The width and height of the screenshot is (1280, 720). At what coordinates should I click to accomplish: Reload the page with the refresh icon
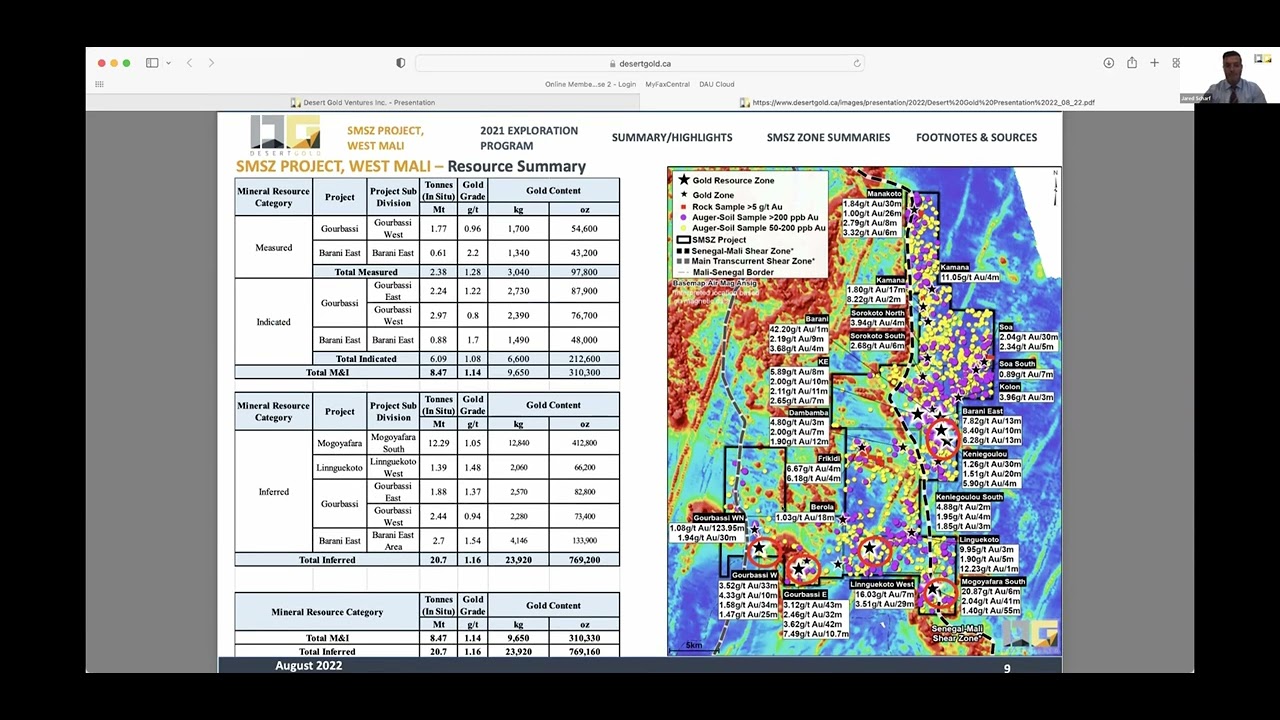[857, 63]
